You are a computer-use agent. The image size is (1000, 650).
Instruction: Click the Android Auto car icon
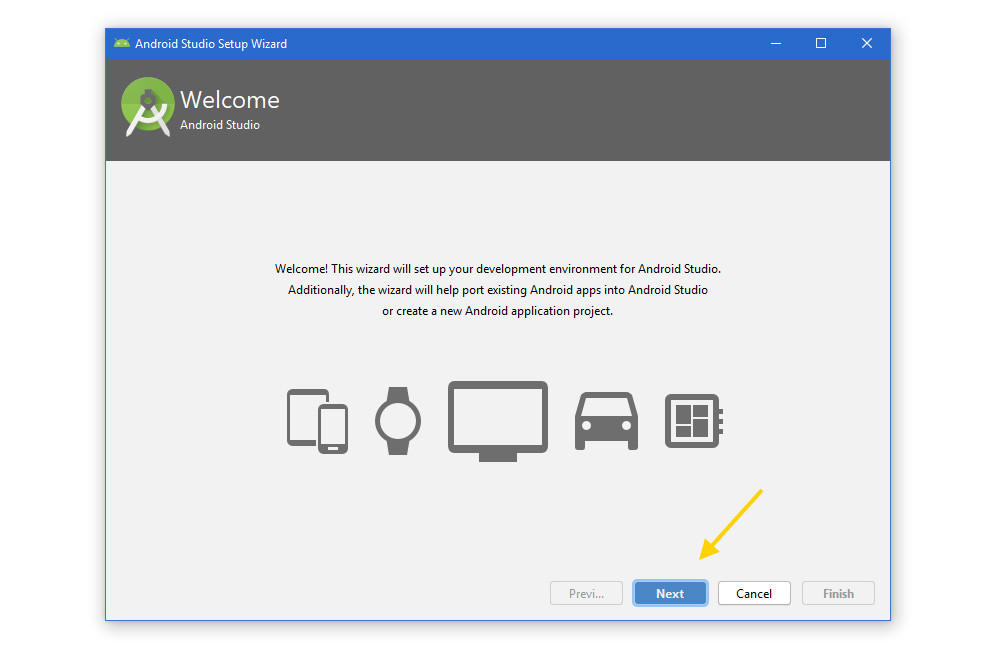pos(606,420)
